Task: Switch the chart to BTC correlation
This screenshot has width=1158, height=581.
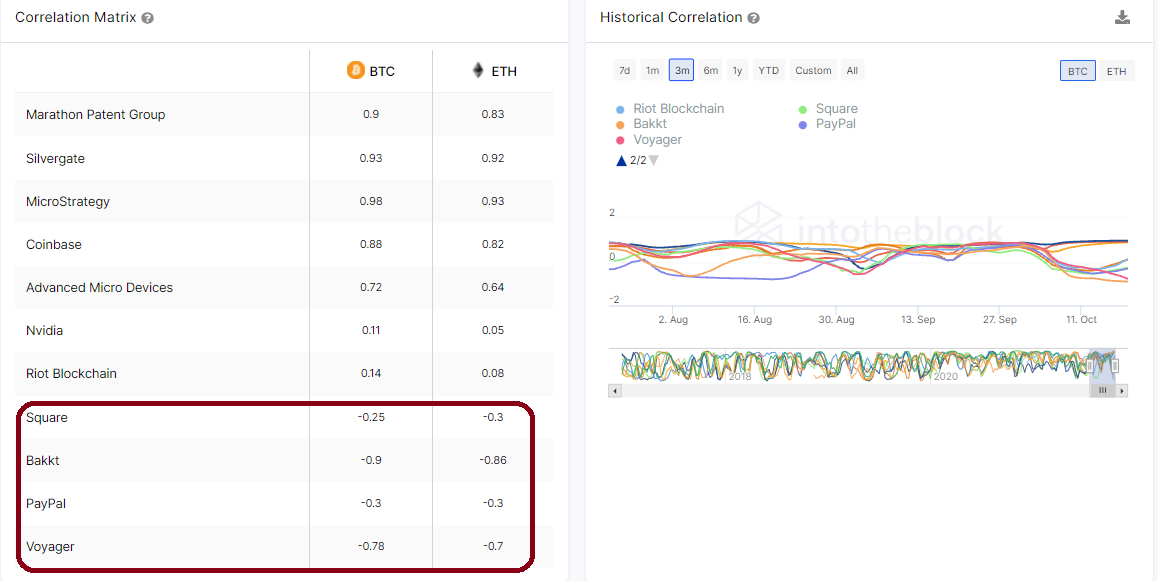Action: (x=1078, y=71)
